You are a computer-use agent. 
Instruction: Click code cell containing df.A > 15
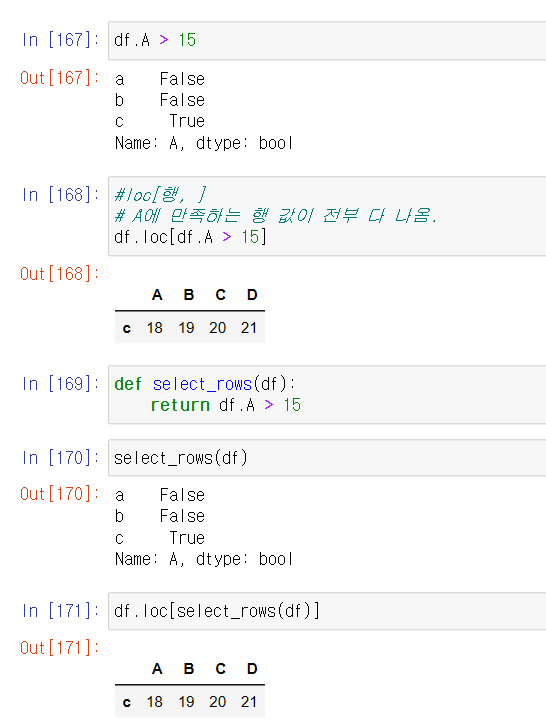coord(327,40)
